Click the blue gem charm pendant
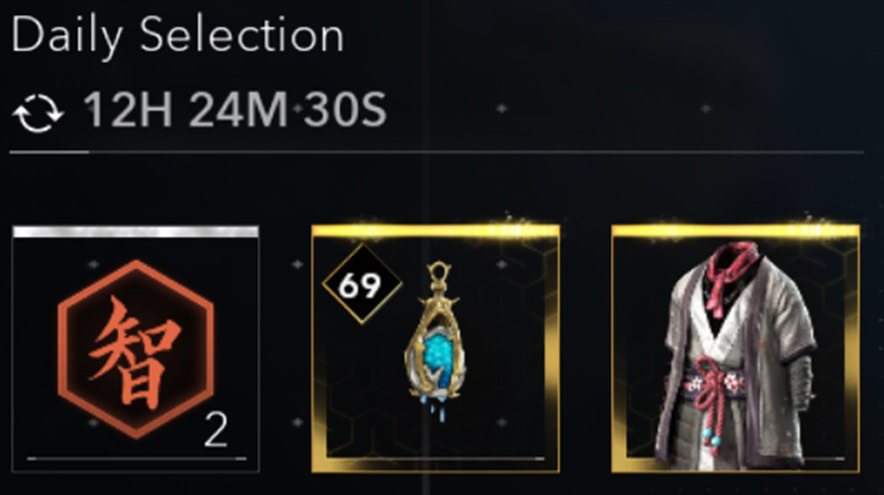 click(436, 340)
